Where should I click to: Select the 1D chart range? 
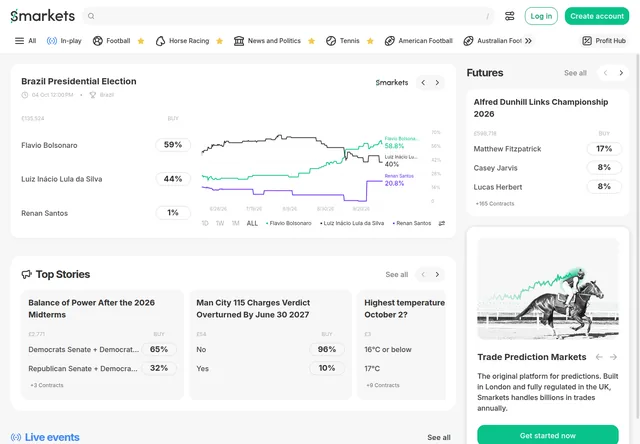205,223
